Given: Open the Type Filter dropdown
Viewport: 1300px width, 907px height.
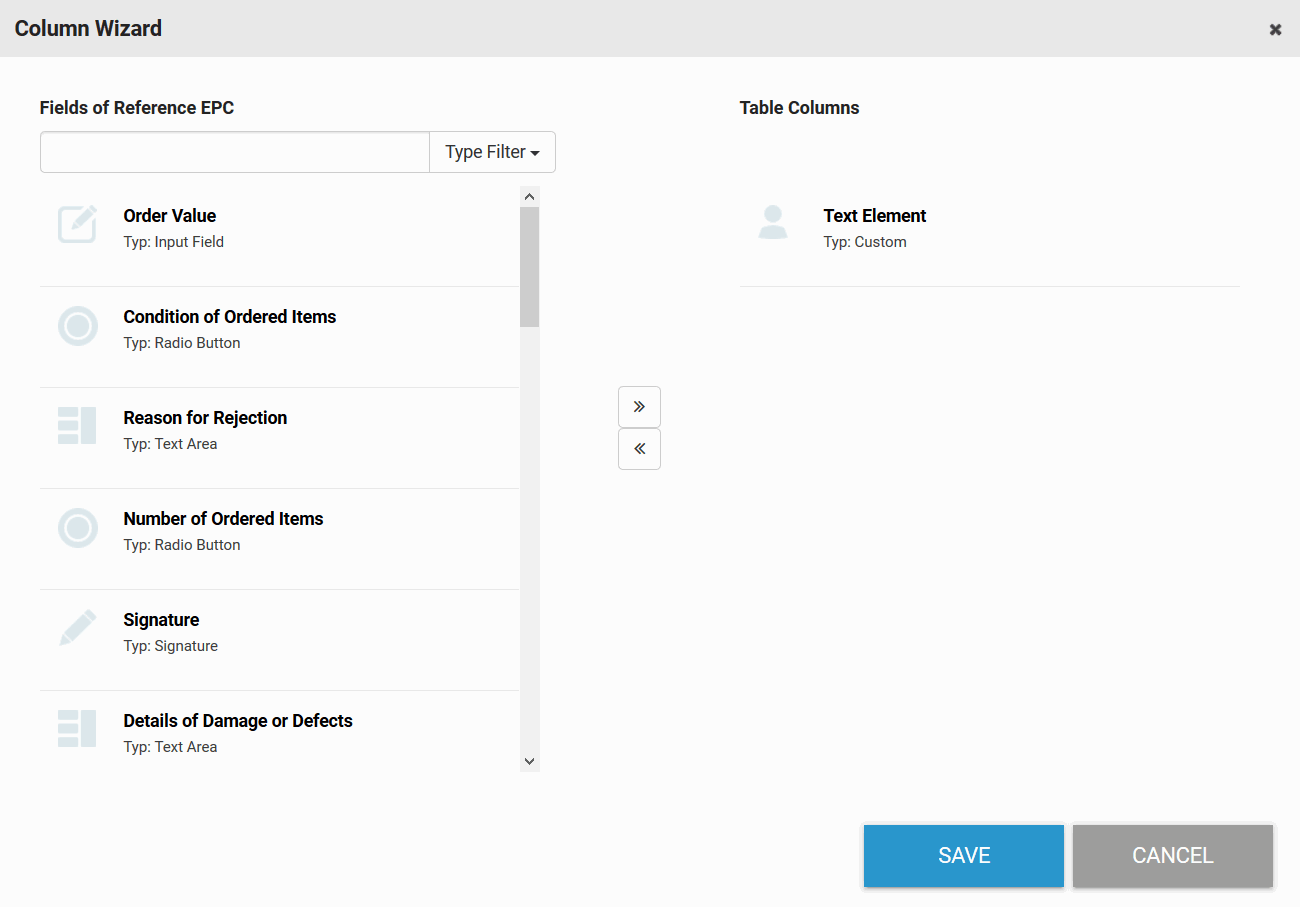Looking at the screenshot, I should point(492,152).
